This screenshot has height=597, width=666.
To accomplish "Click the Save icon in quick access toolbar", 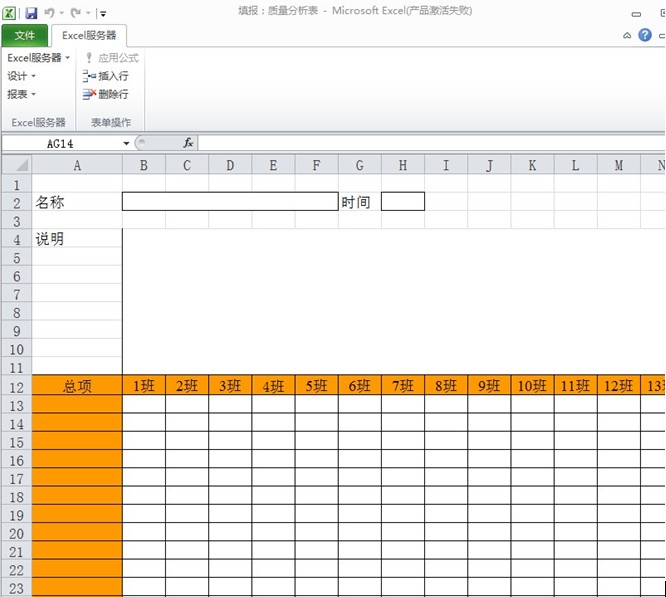I will click(x=31, y=13).
